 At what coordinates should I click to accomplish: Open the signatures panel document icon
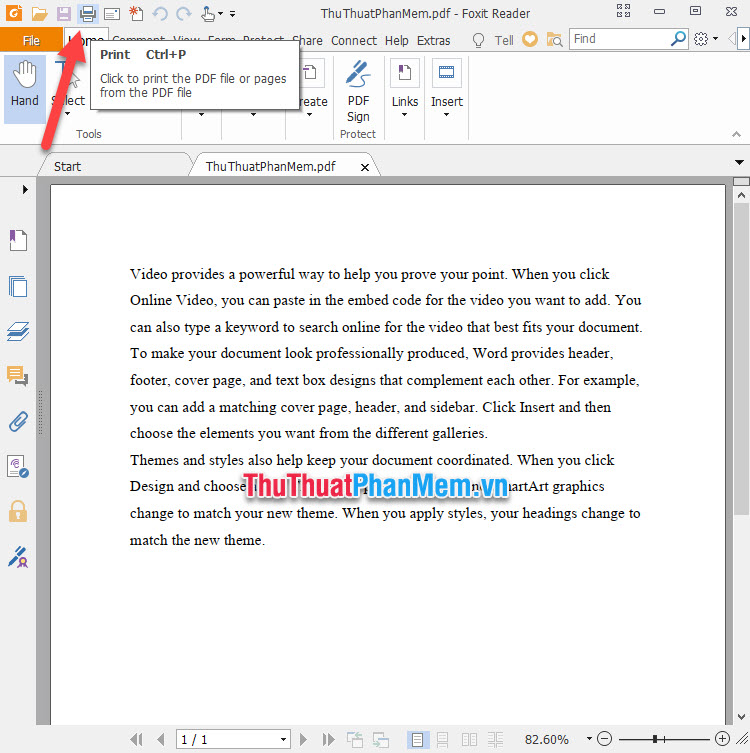click(x=18, y=467)
